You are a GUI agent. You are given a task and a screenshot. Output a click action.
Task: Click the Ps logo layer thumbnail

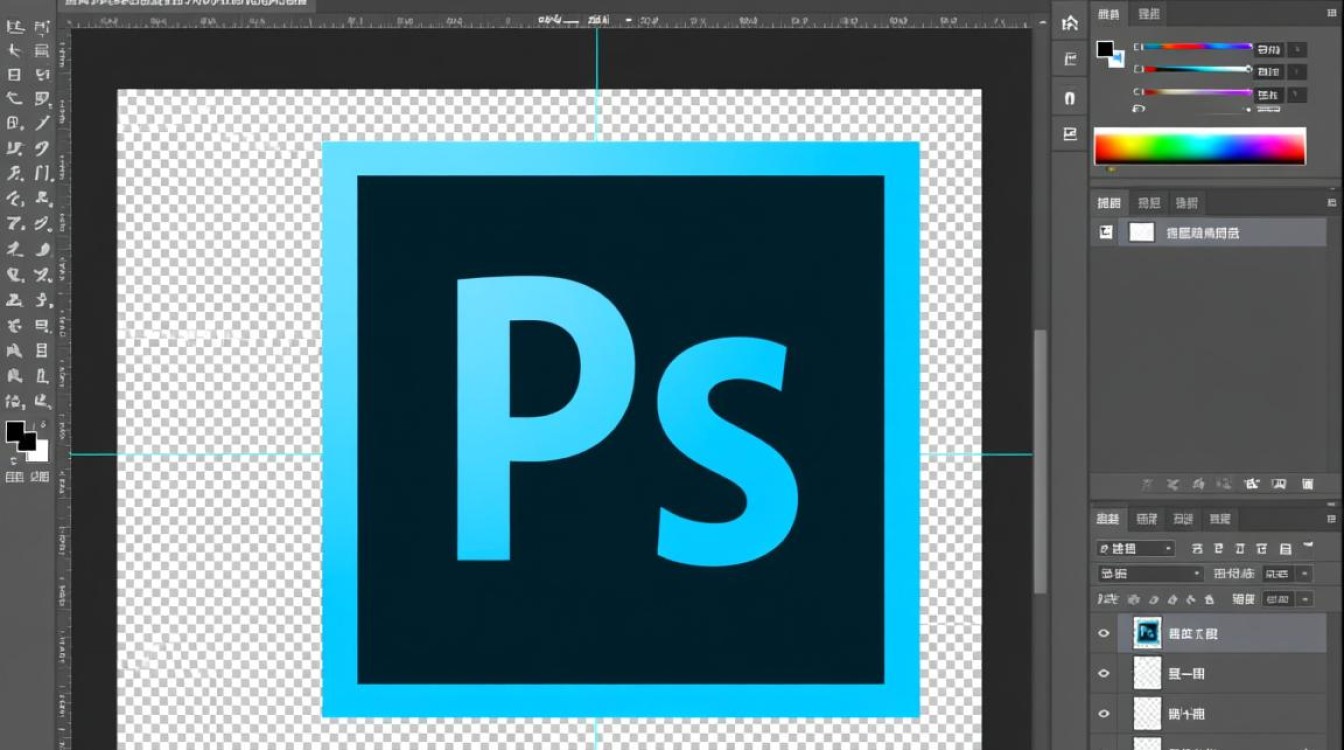pyautogui.click(x=1147, y=632)
